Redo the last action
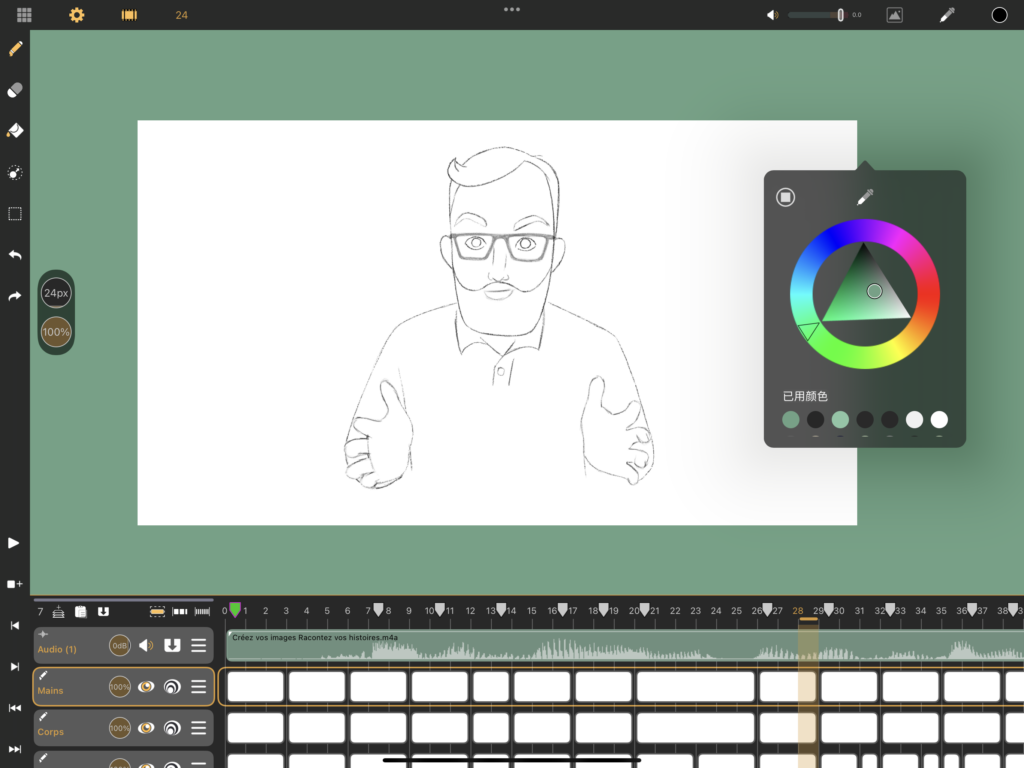Viewport: 1024px width, 768px height. click(x=15, y=296)
